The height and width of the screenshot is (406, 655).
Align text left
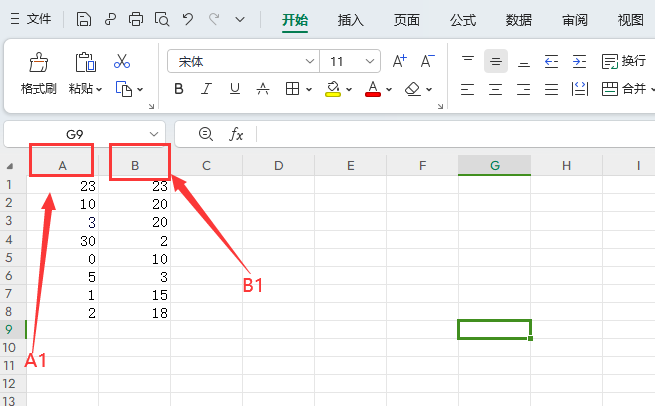pos(467,89)
